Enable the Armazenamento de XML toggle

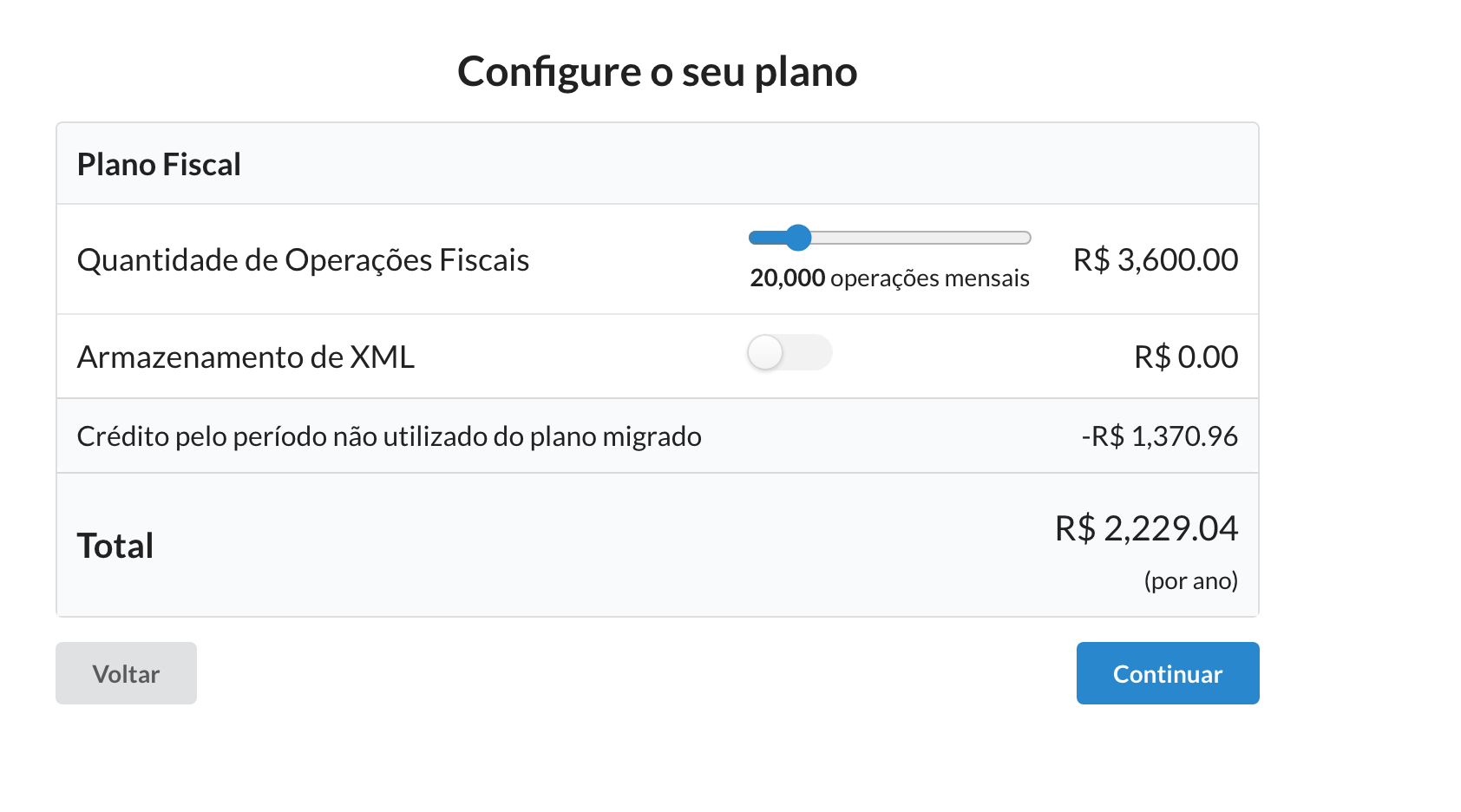pos(789,353)
